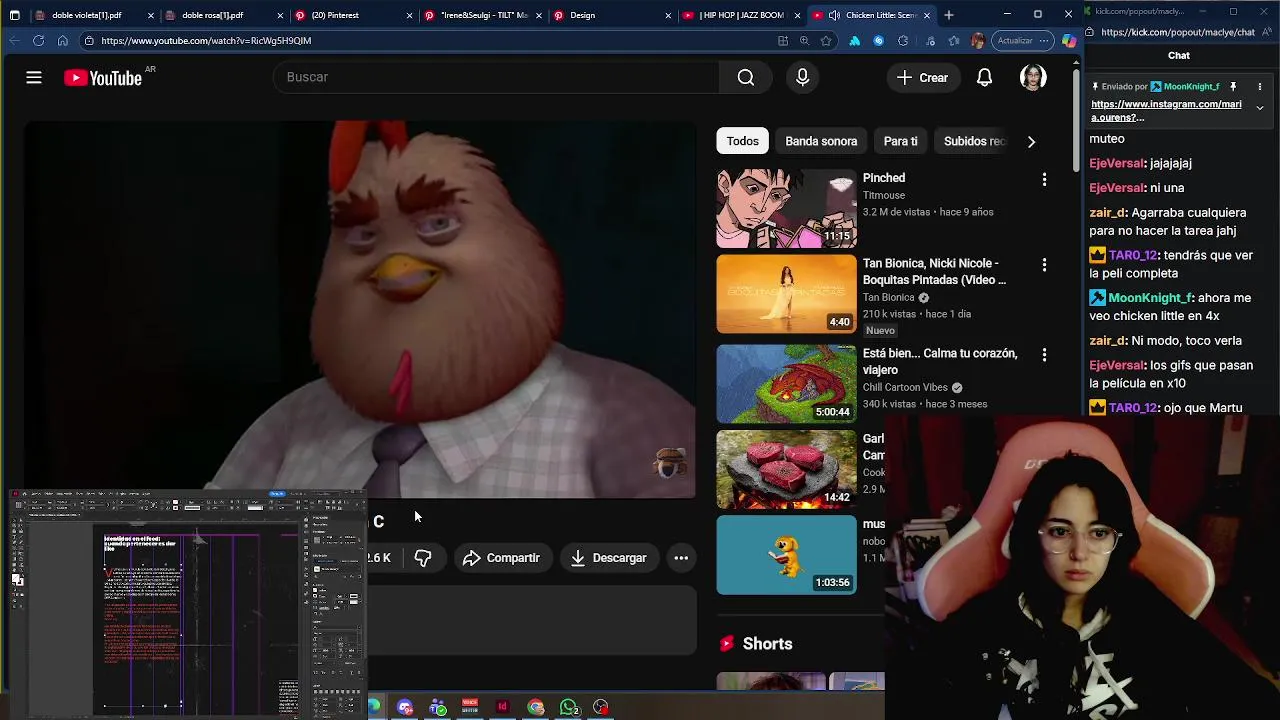Click the Compartir share button

(x=501, y=558)
